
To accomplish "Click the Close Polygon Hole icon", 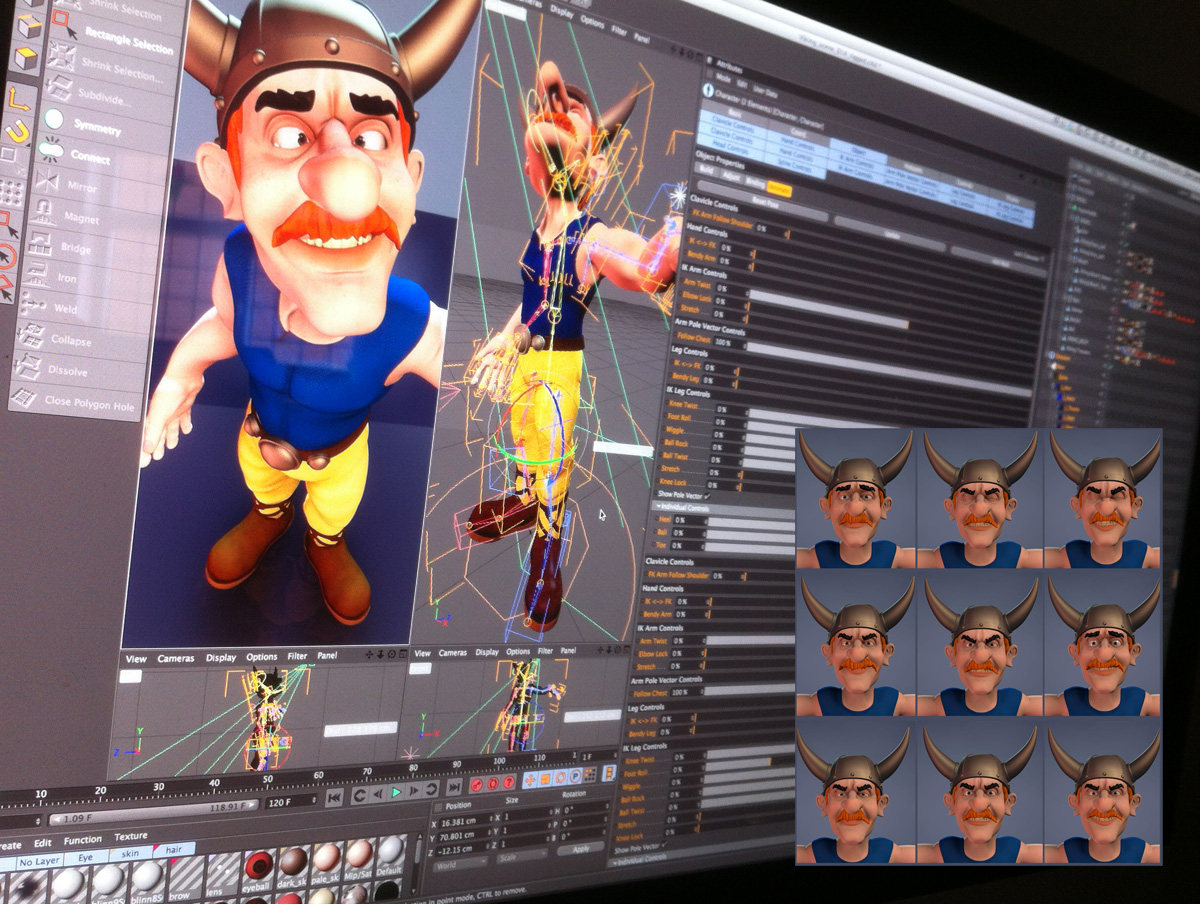I will 23,399.
